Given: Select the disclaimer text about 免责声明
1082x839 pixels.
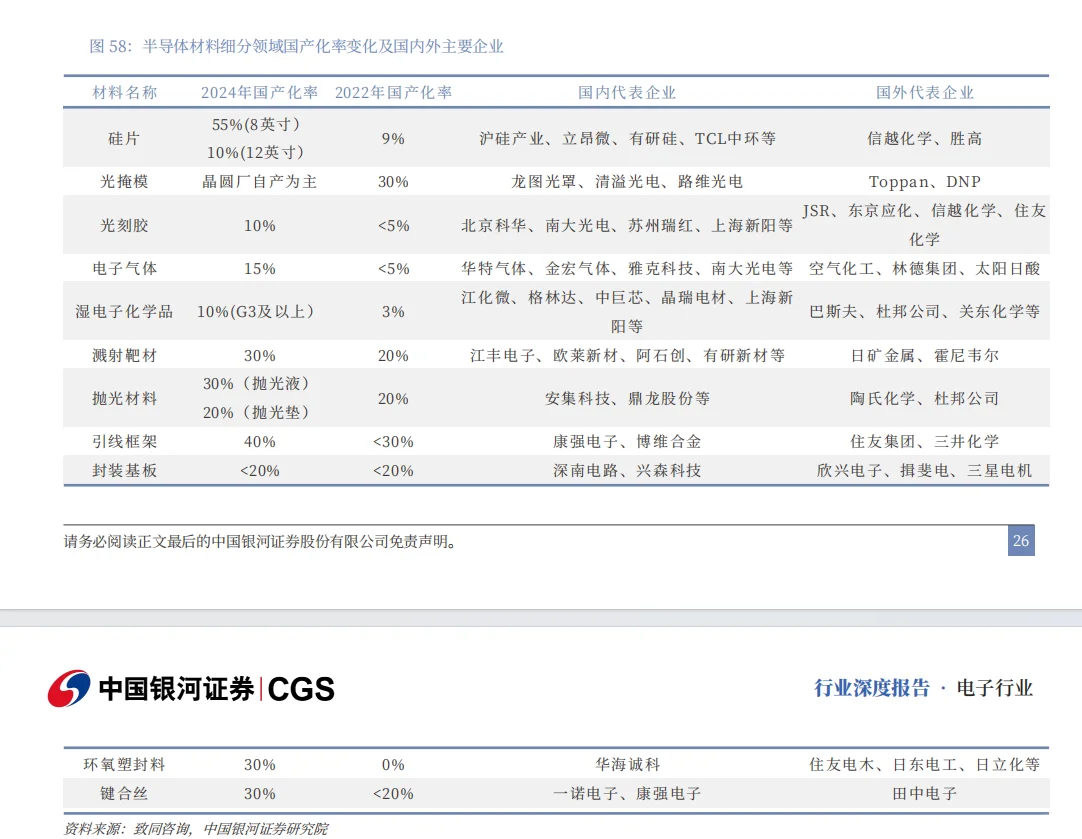Looking at the screenshot, I should [x=258, y=541].
